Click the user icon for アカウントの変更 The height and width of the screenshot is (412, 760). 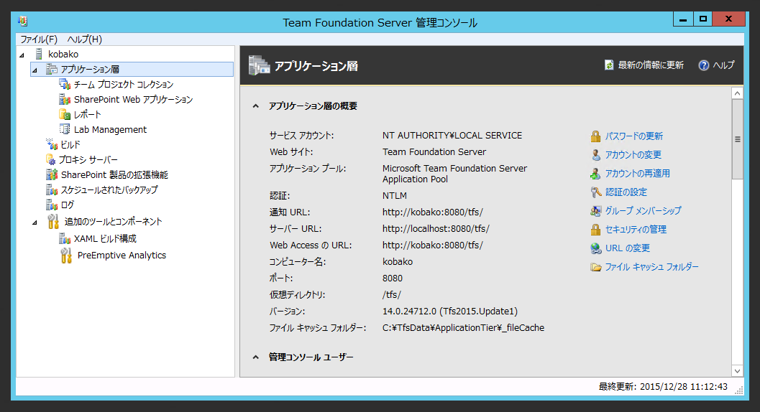coord(596,155)
